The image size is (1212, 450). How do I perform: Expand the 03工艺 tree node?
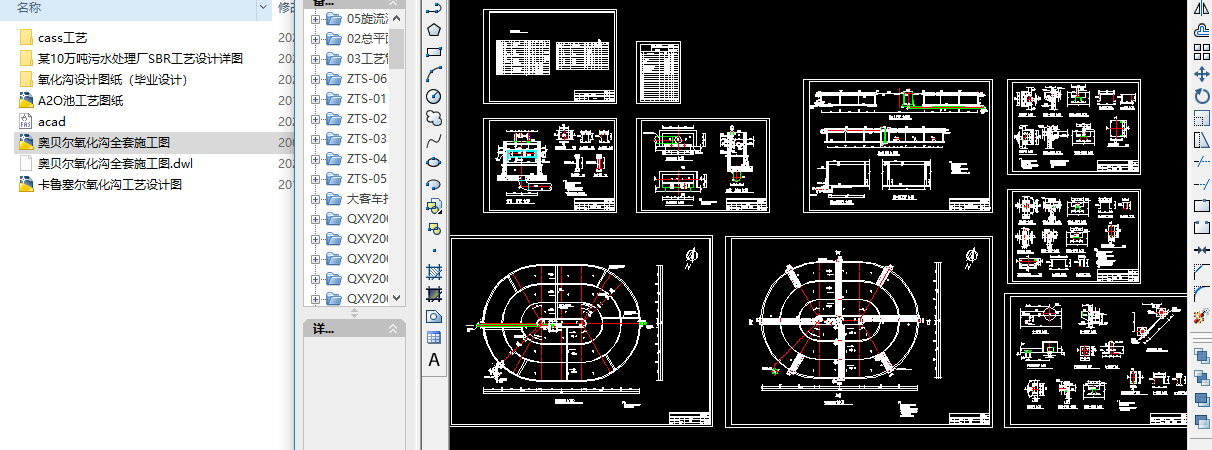click(x=316, y=59)
